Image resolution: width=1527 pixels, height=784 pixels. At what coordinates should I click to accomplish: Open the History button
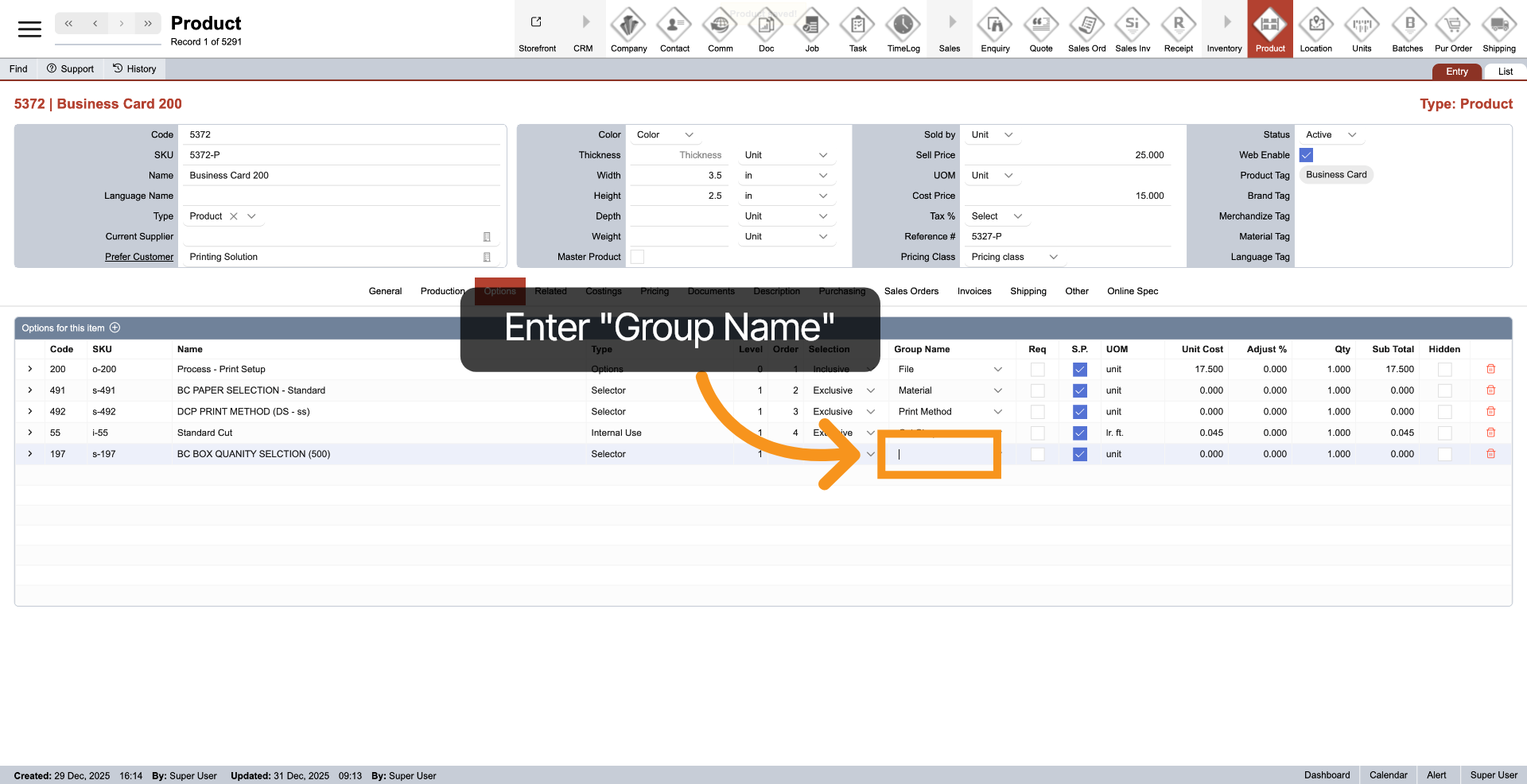[134, 69]
